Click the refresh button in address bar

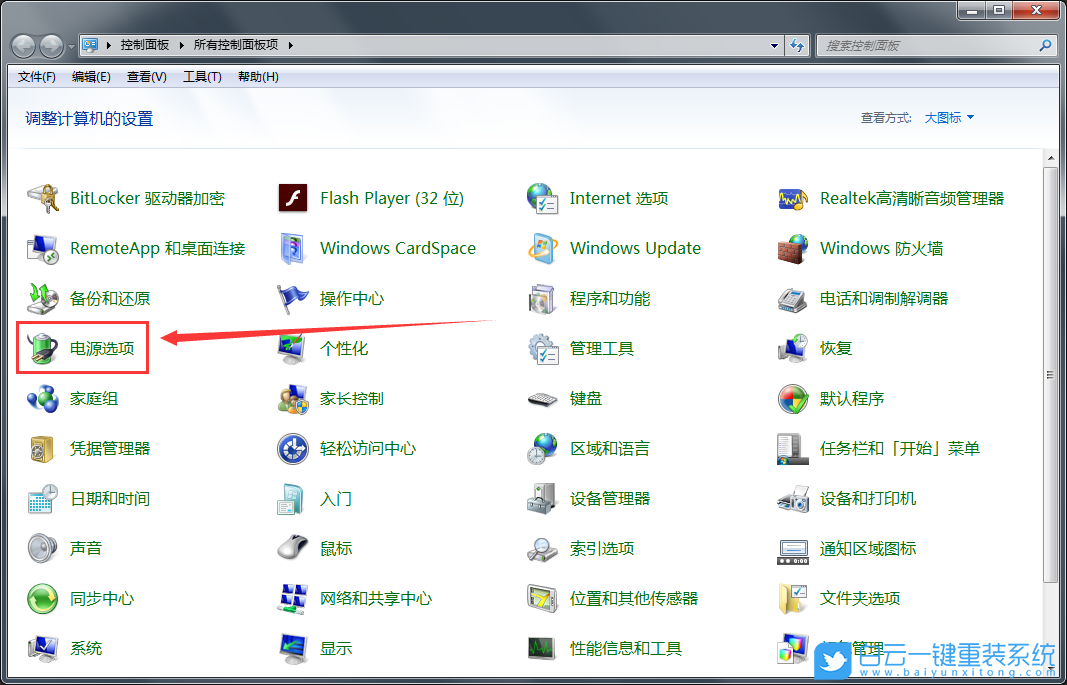click(x=797, y=44)
